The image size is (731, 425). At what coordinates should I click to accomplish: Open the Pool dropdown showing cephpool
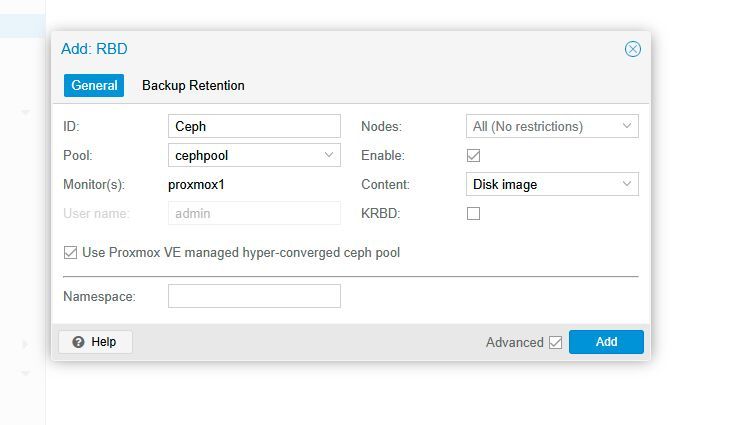coord(254,155)
